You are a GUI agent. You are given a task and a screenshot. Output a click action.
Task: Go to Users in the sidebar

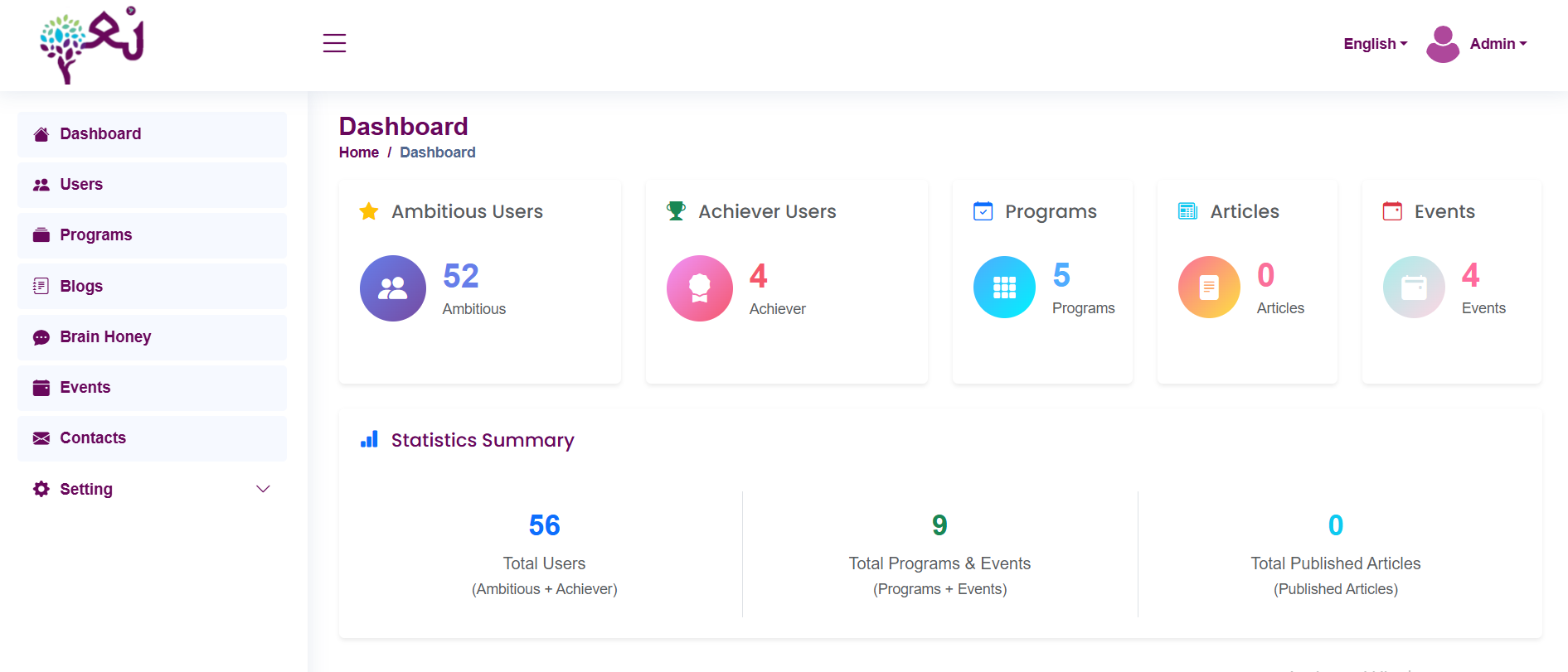click(x=153, y=185)
